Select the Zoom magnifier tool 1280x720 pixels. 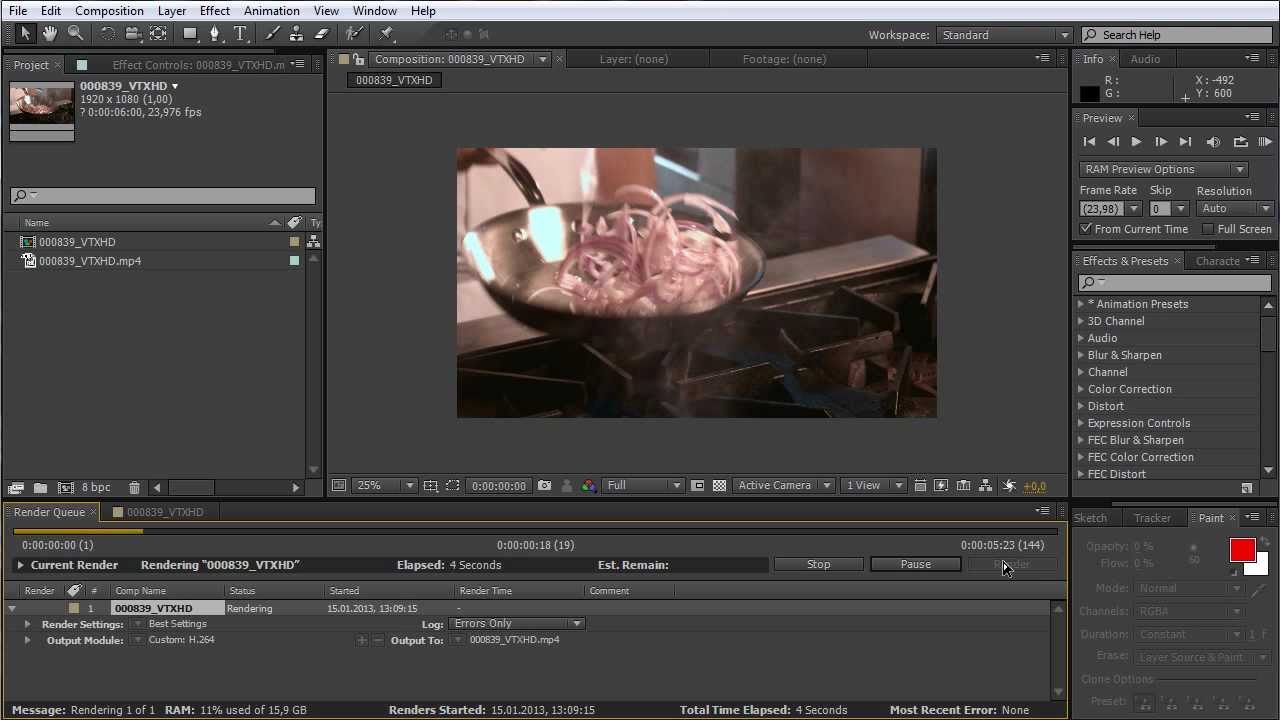pos(75,34)
